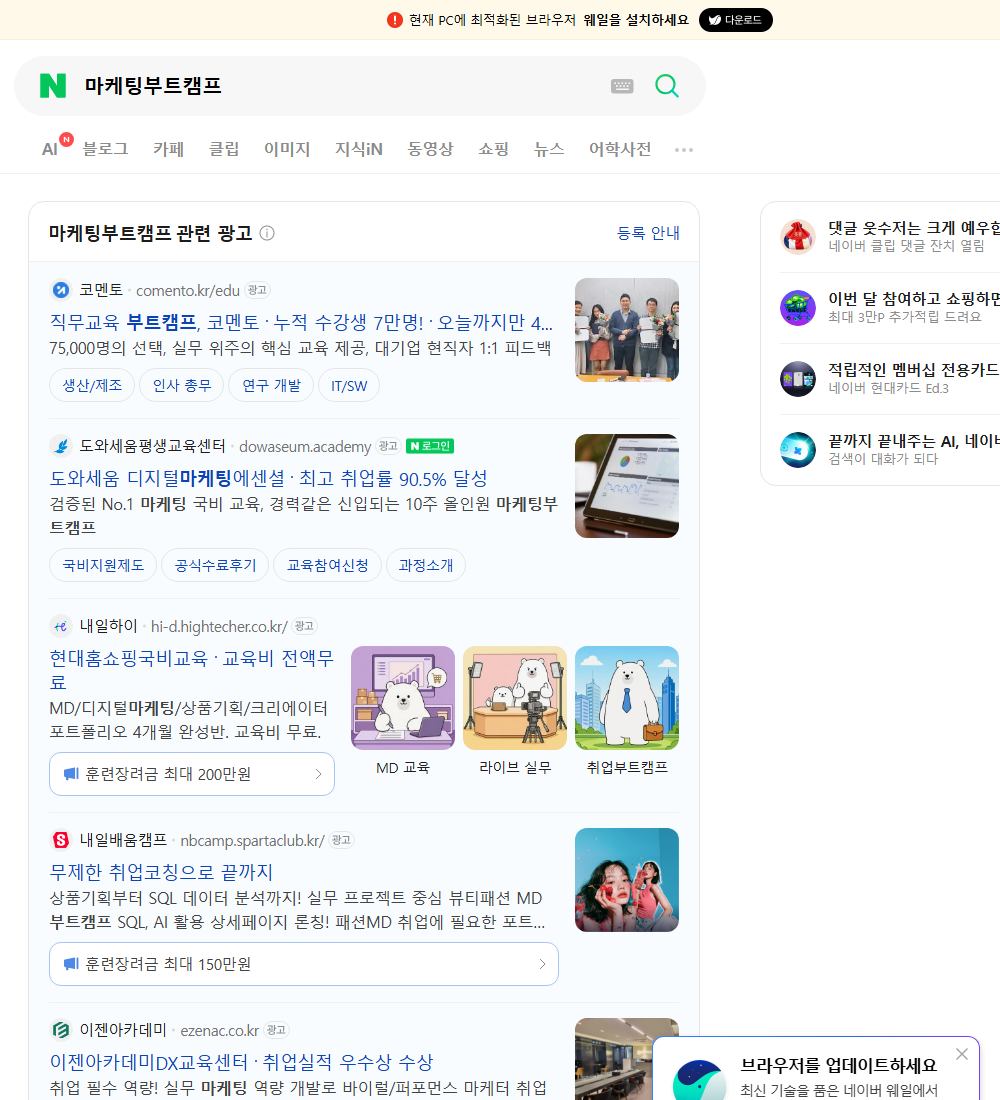Open the hi-d.hightecher.co.kr URL link
Screen dimensions: 1000x1100
click(x=219, y=626)
